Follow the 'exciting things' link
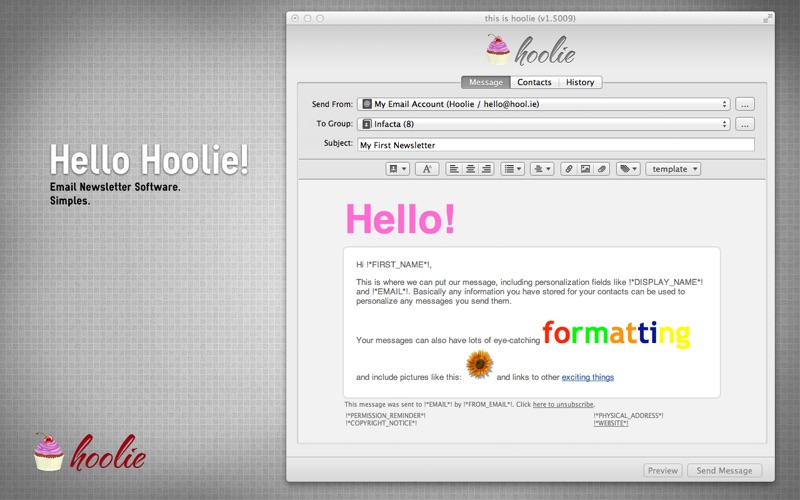Image resolution: width=800 pixels, height=500 pixels. click(x=588, y=377)
